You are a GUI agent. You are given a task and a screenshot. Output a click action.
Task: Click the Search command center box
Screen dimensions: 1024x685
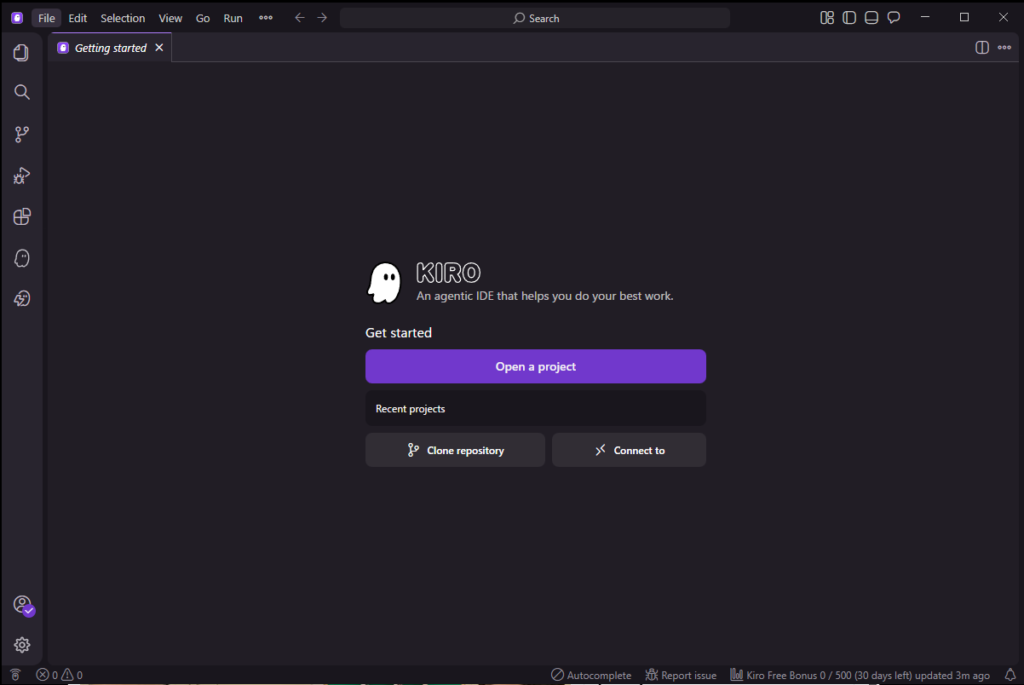(x=535, y=18)
